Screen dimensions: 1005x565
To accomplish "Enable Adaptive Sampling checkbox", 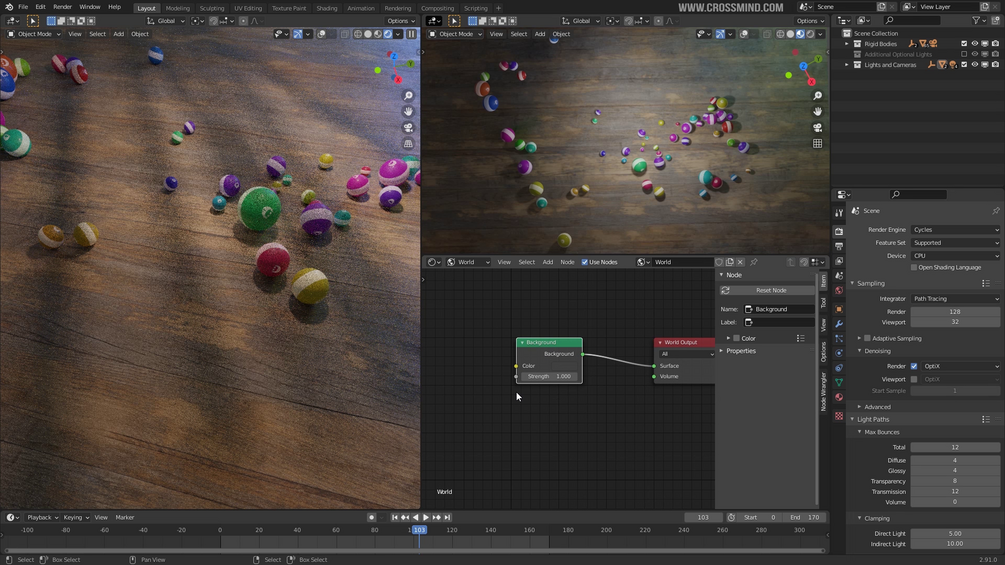I will (x=867, y=338).
